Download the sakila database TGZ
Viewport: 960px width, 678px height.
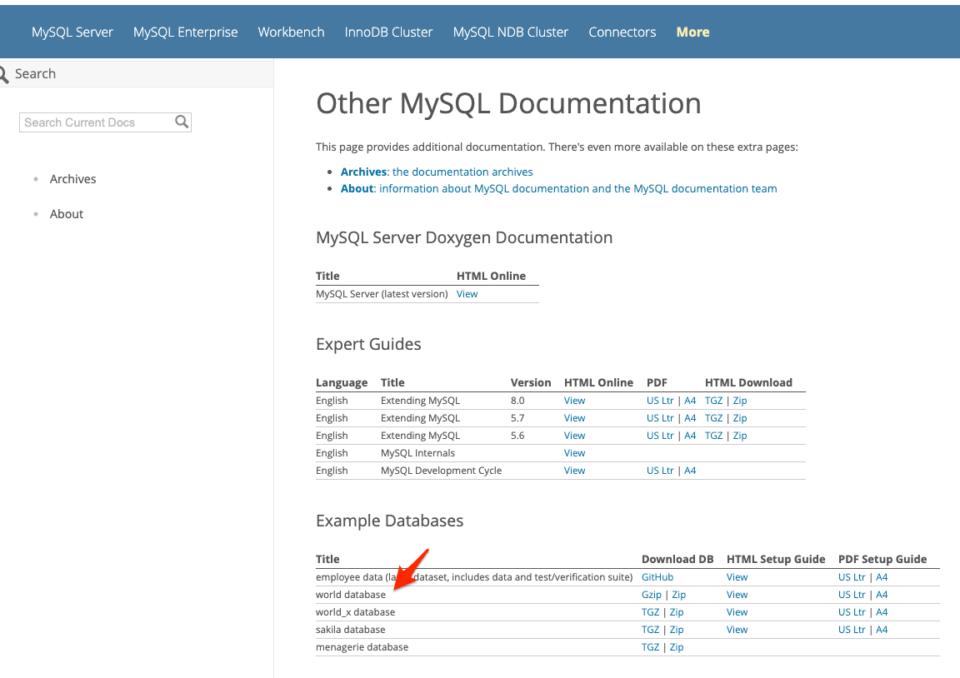(x=650, y=630)
